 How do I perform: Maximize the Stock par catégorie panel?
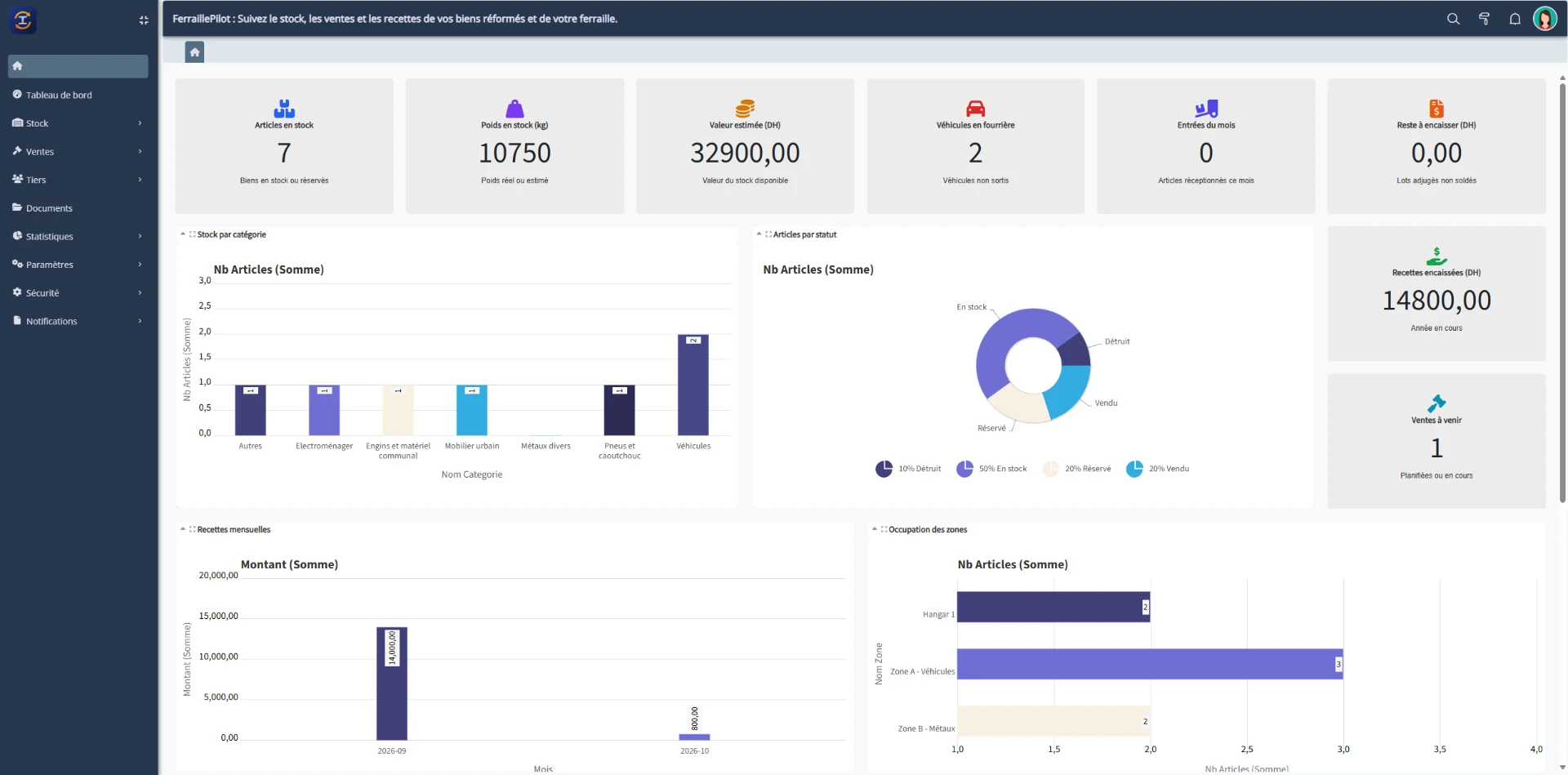pos(193,234)
